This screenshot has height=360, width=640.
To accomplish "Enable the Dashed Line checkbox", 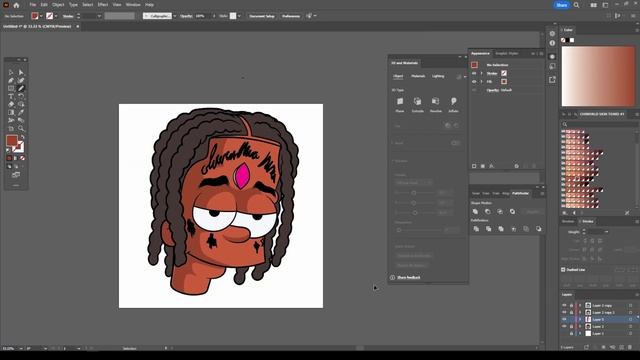I will click(x=563, y=270).
